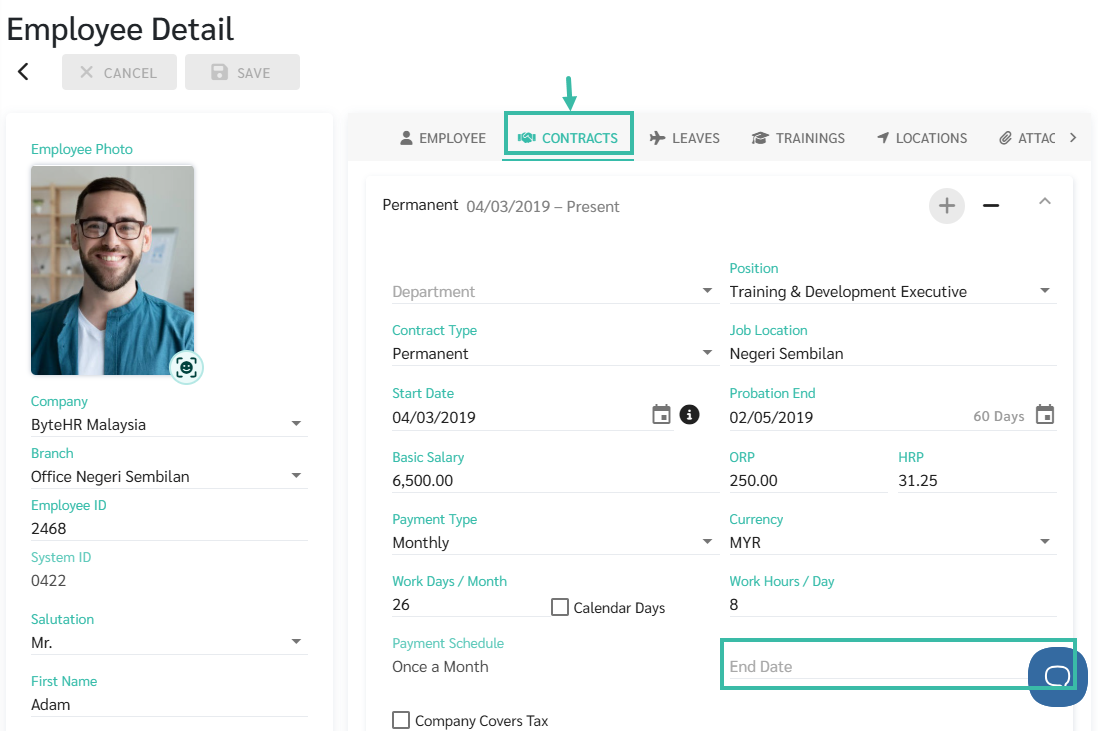Open the Probation End calendar picker
1098x731 pixels.
coord(1045,415)
